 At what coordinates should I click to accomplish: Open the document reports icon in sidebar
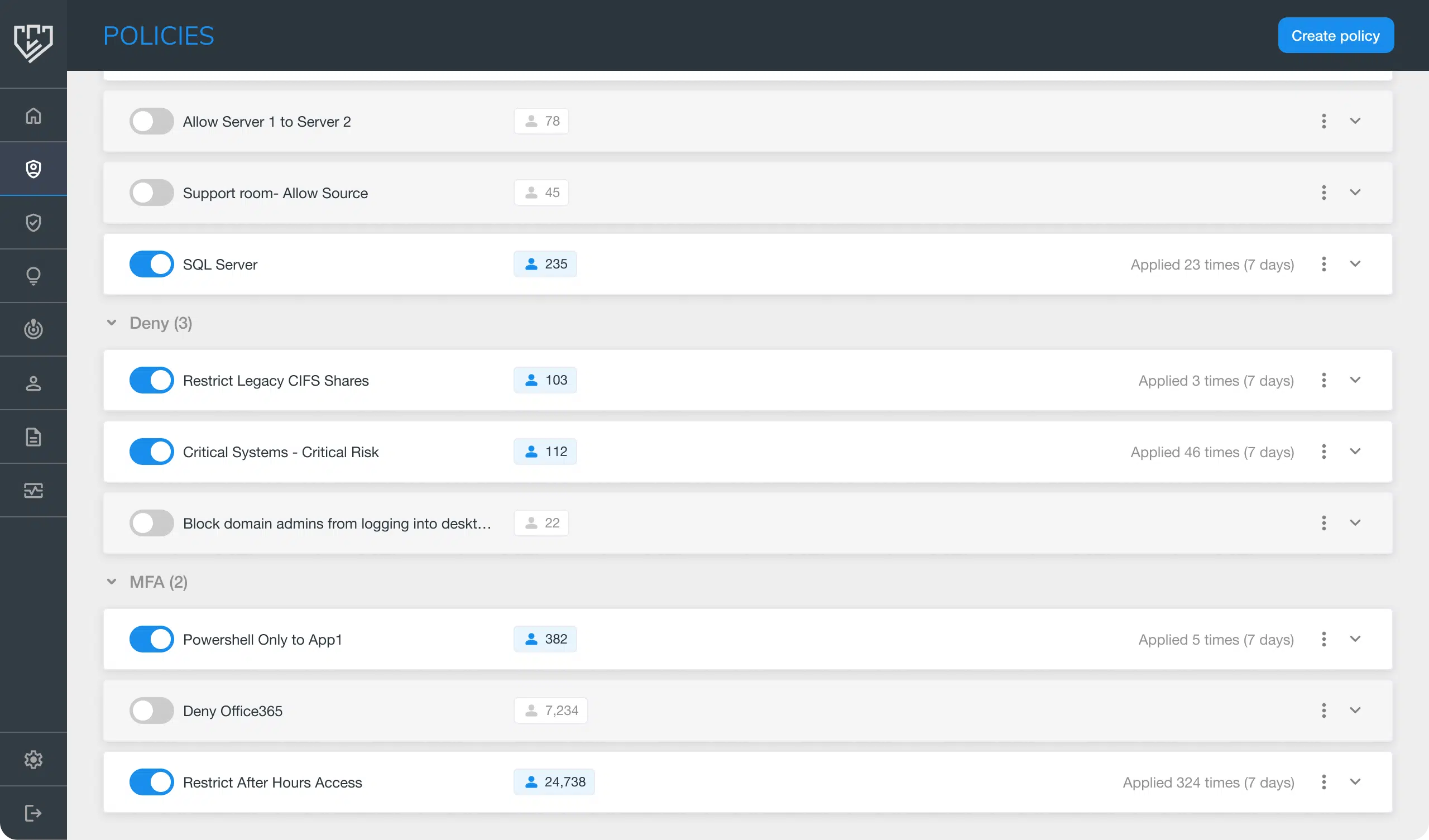pyautogui.click(x=33, y=436)
